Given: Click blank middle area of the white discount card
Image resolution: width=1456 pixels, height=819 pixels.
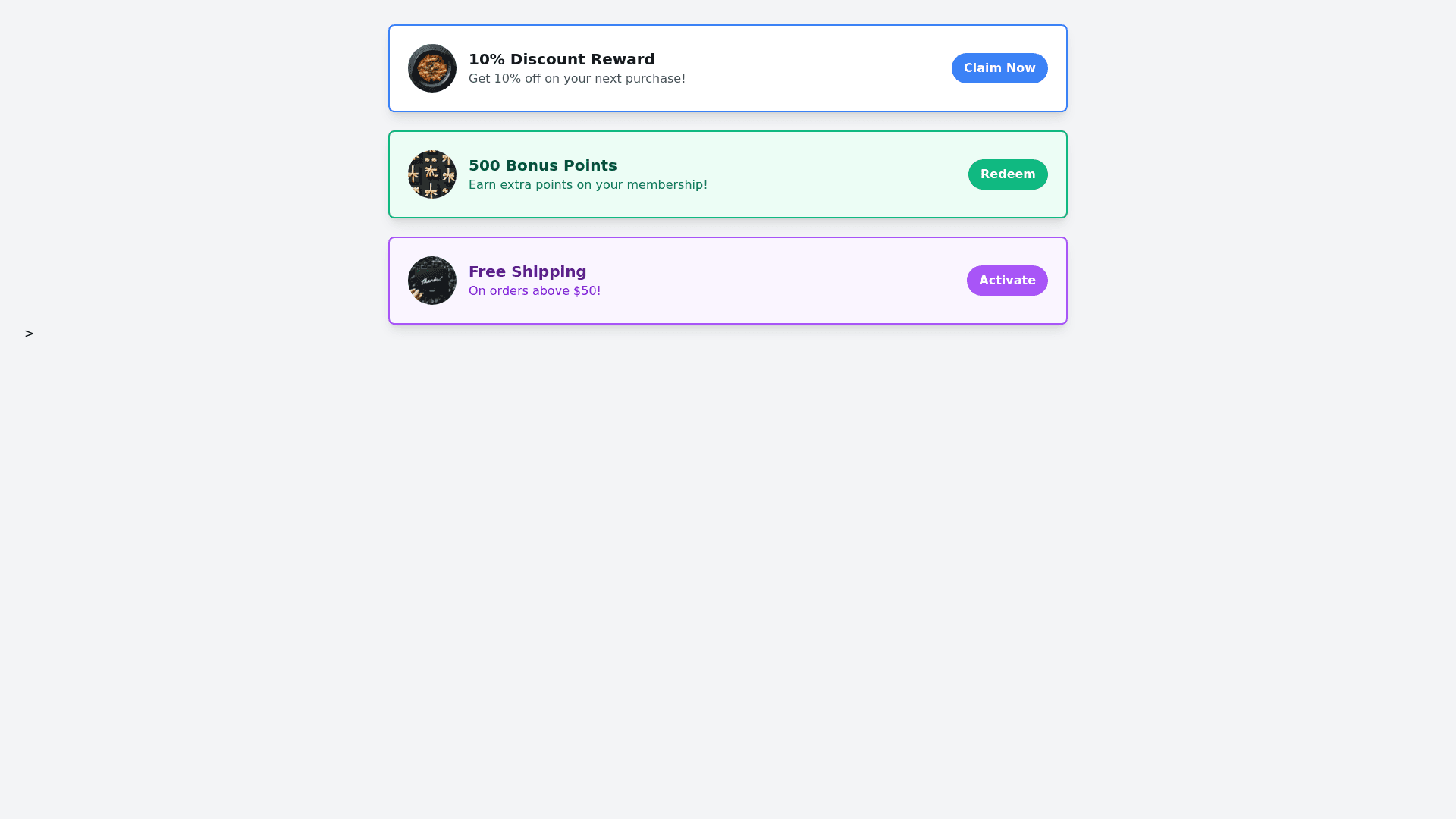Looking at the screenshot, I should pyautogui.click(x=819, y=68).
